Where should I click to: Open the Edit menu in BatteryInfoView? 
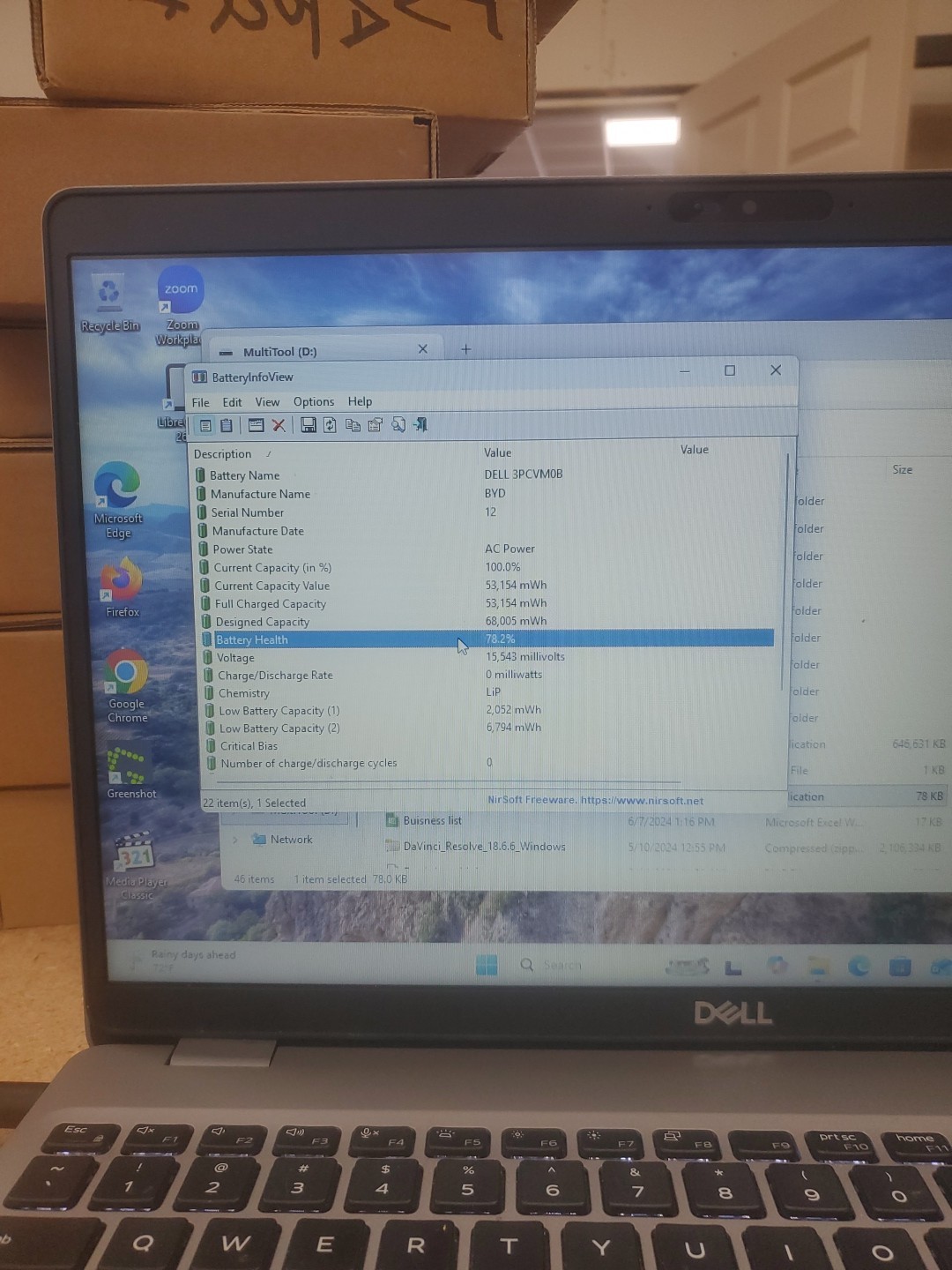click(232, 402)
